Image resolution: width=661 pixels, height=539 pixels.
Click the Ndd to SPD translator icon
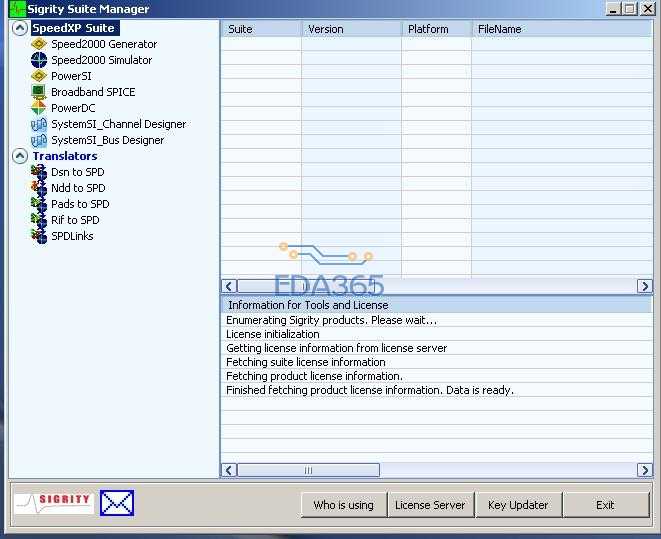(39, 188)
